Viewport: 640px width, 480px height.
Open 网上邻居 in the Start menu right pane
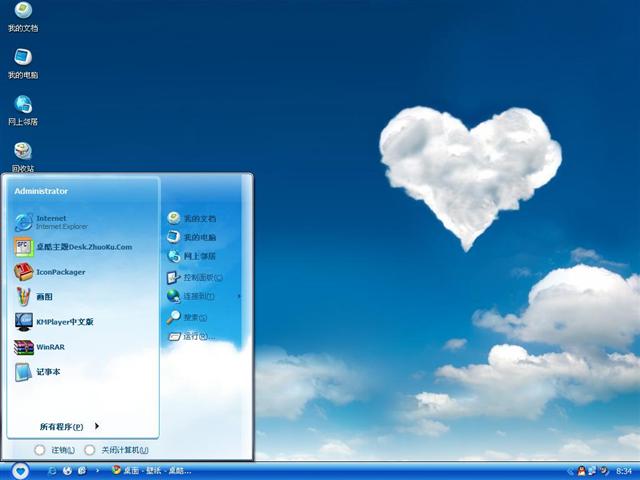coord(191,256)
